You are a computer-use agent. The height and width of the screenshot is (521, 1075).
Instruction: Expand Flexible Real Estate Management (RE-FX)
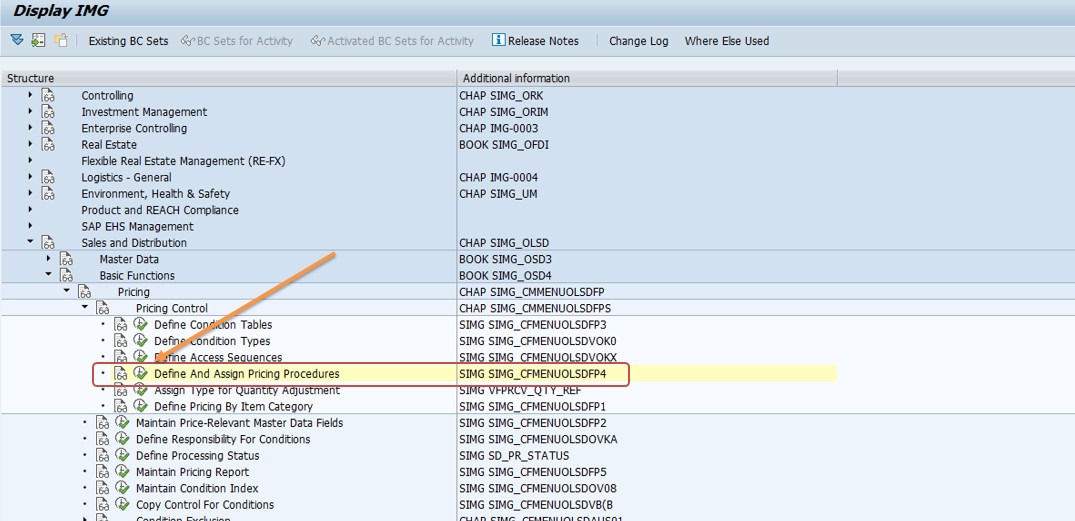(30, 161)
